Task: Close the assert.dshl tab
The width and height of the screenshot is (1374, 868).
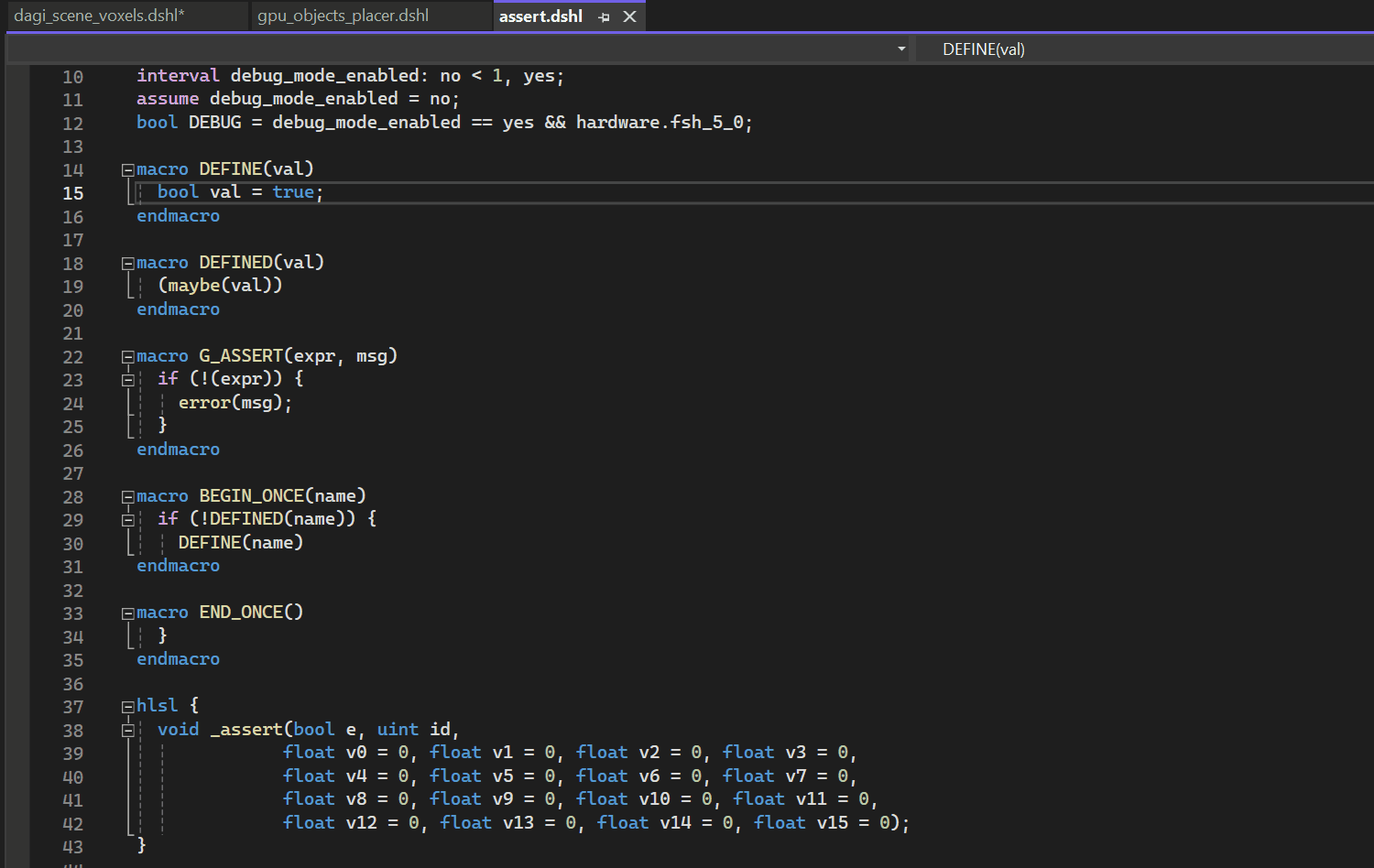Action: [629, 16]
